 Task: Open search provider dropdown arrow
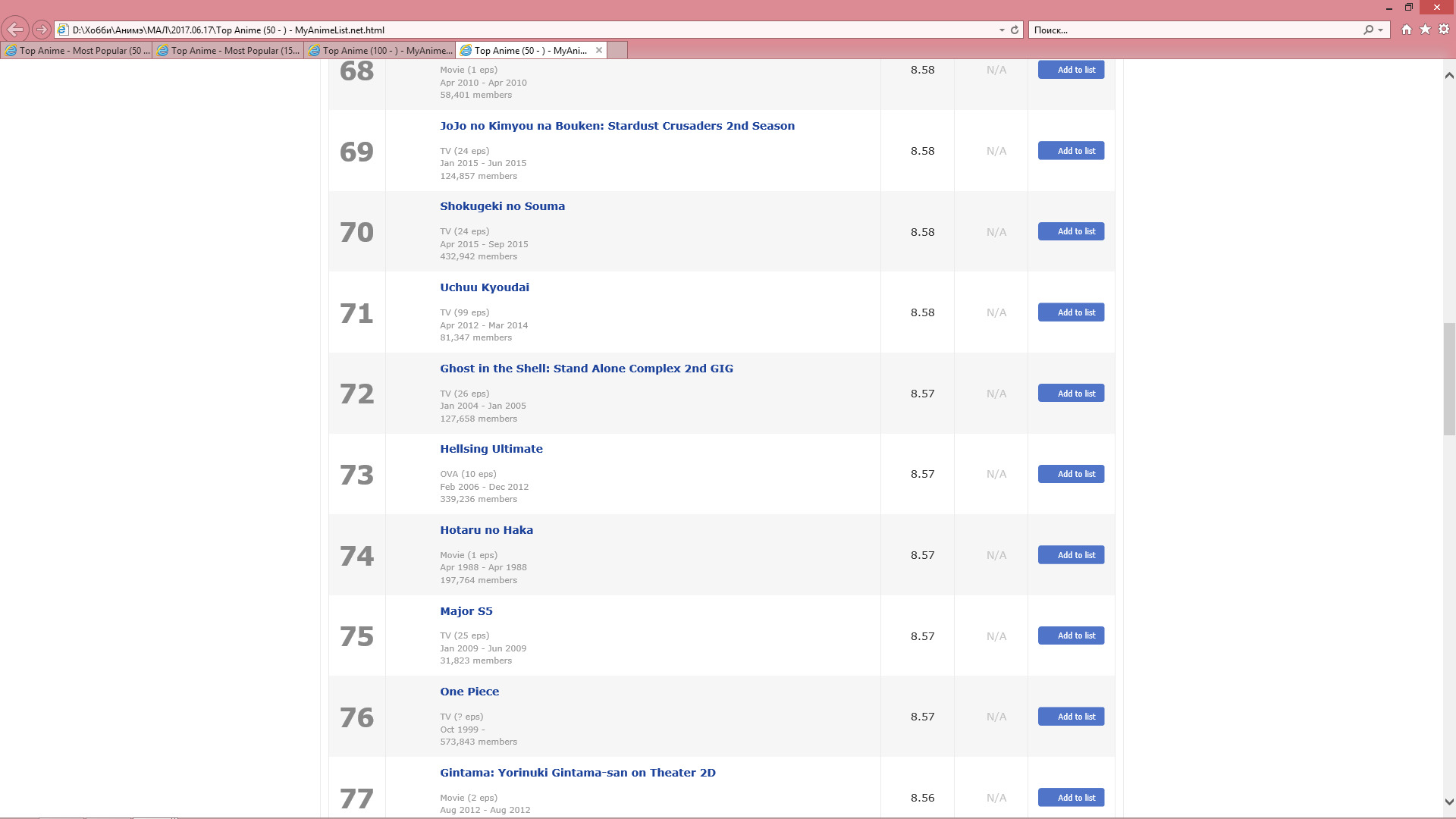[1380, 30]
